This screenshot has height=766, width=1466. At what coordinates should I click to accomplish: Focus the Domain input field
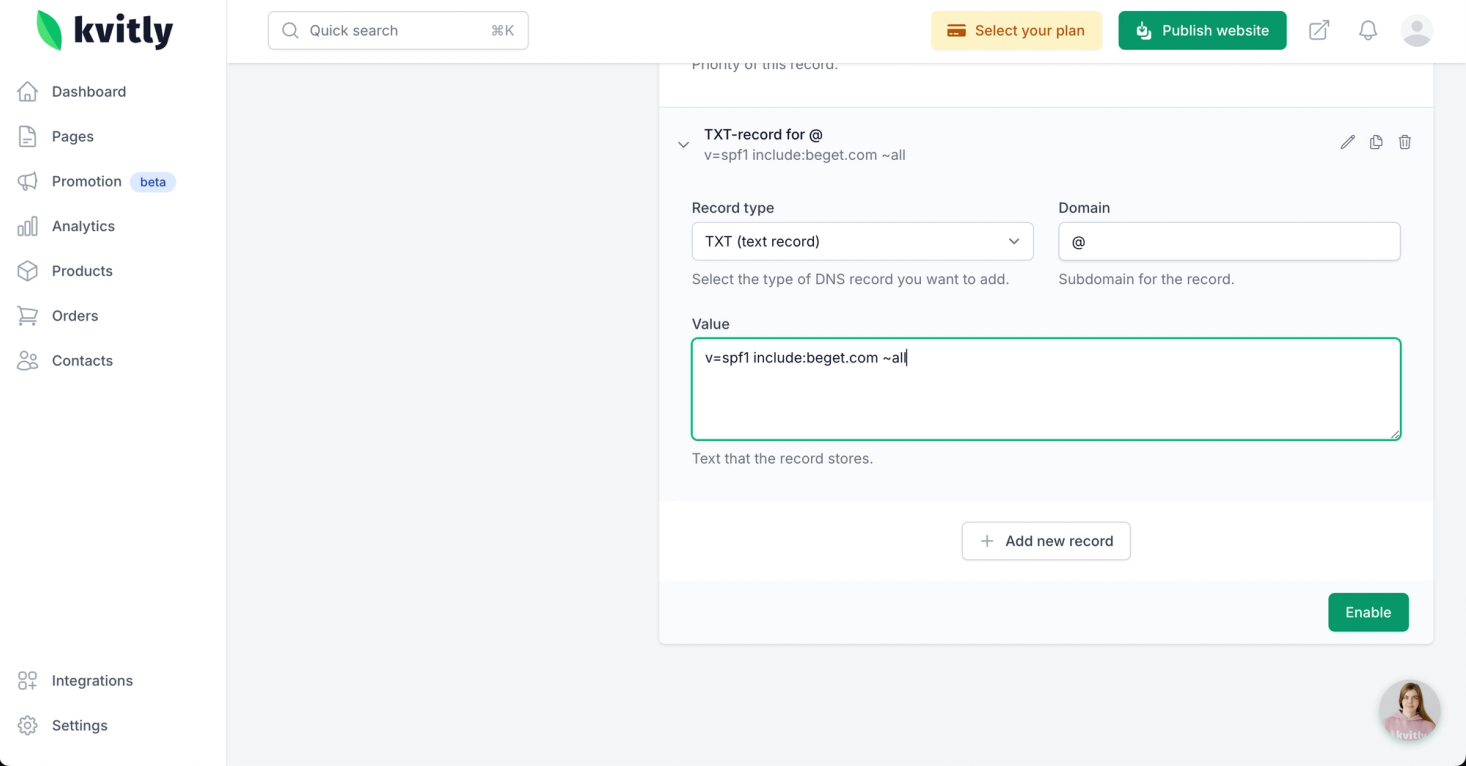(1228, 241)
